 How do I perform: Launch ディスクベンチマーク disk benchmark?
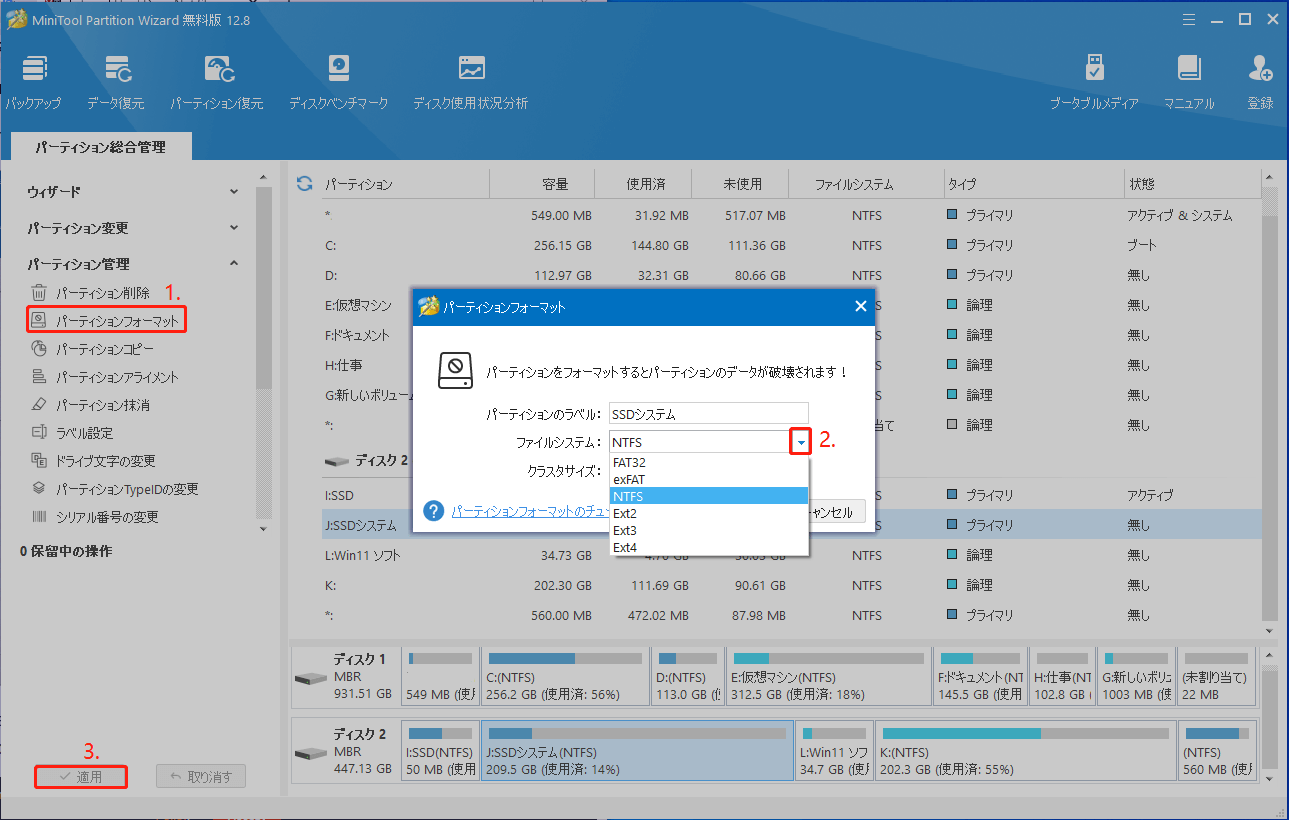click(x=338, y=82)
